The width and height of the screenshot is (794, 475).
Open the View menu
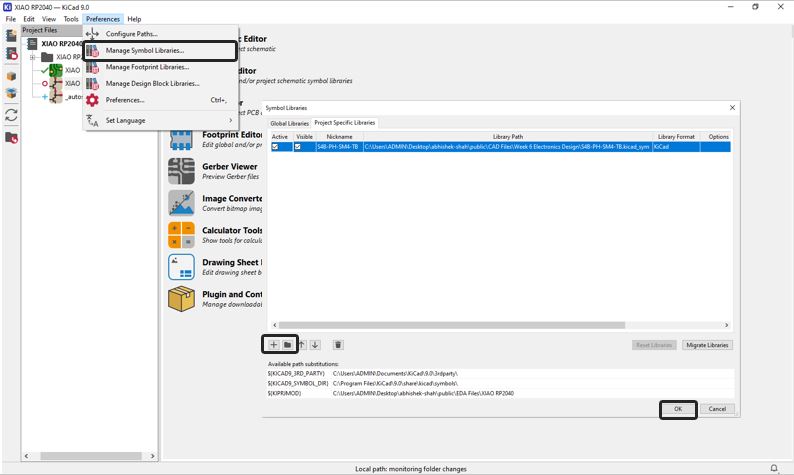(x=49, y=19)
